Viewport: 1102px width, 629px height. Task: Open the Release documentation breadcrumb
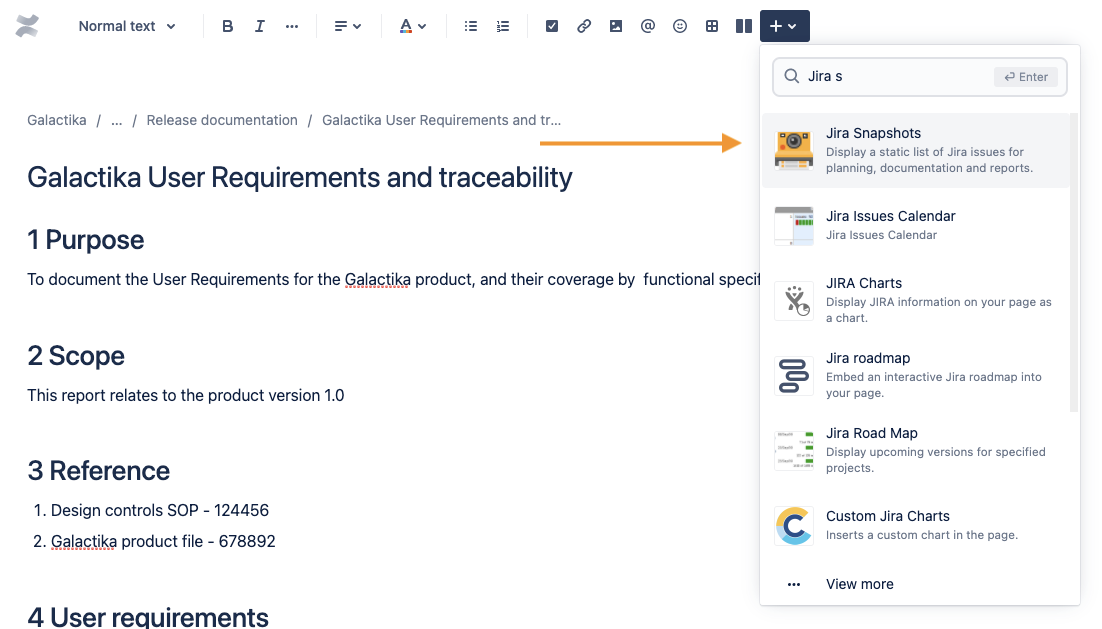point(222,120)
